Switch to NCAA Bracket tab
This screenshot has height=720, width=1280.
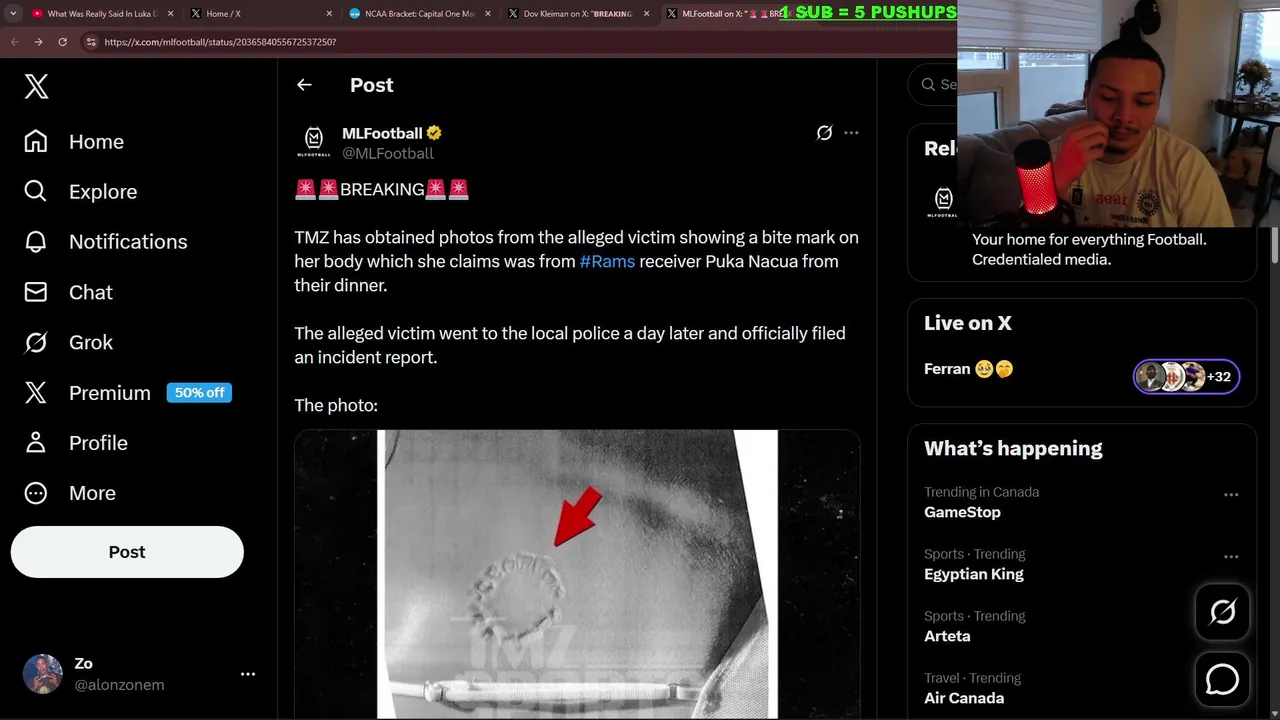point(419,14)
